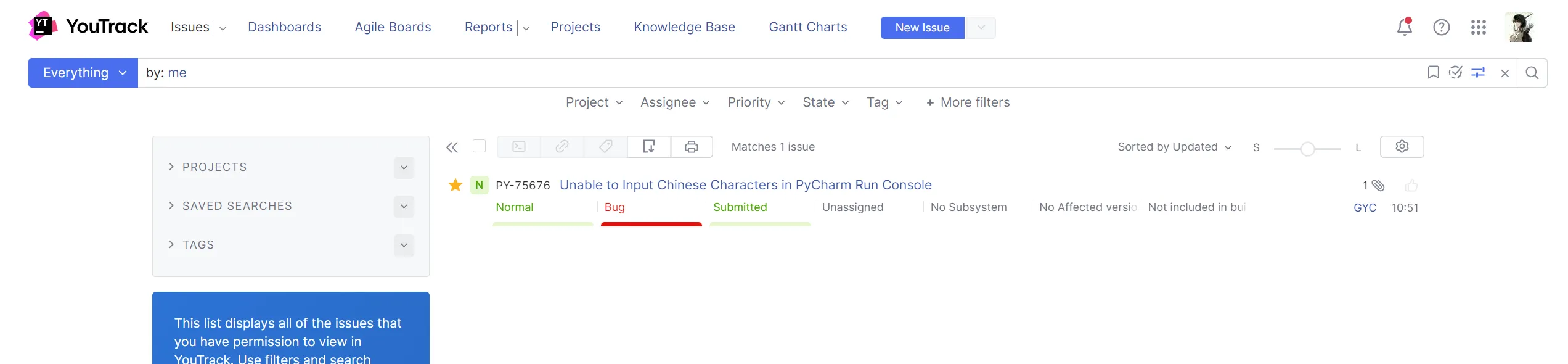The image size is (1568, 364).
Task: Open issue list settings gear
Action: click(1402, 147)
